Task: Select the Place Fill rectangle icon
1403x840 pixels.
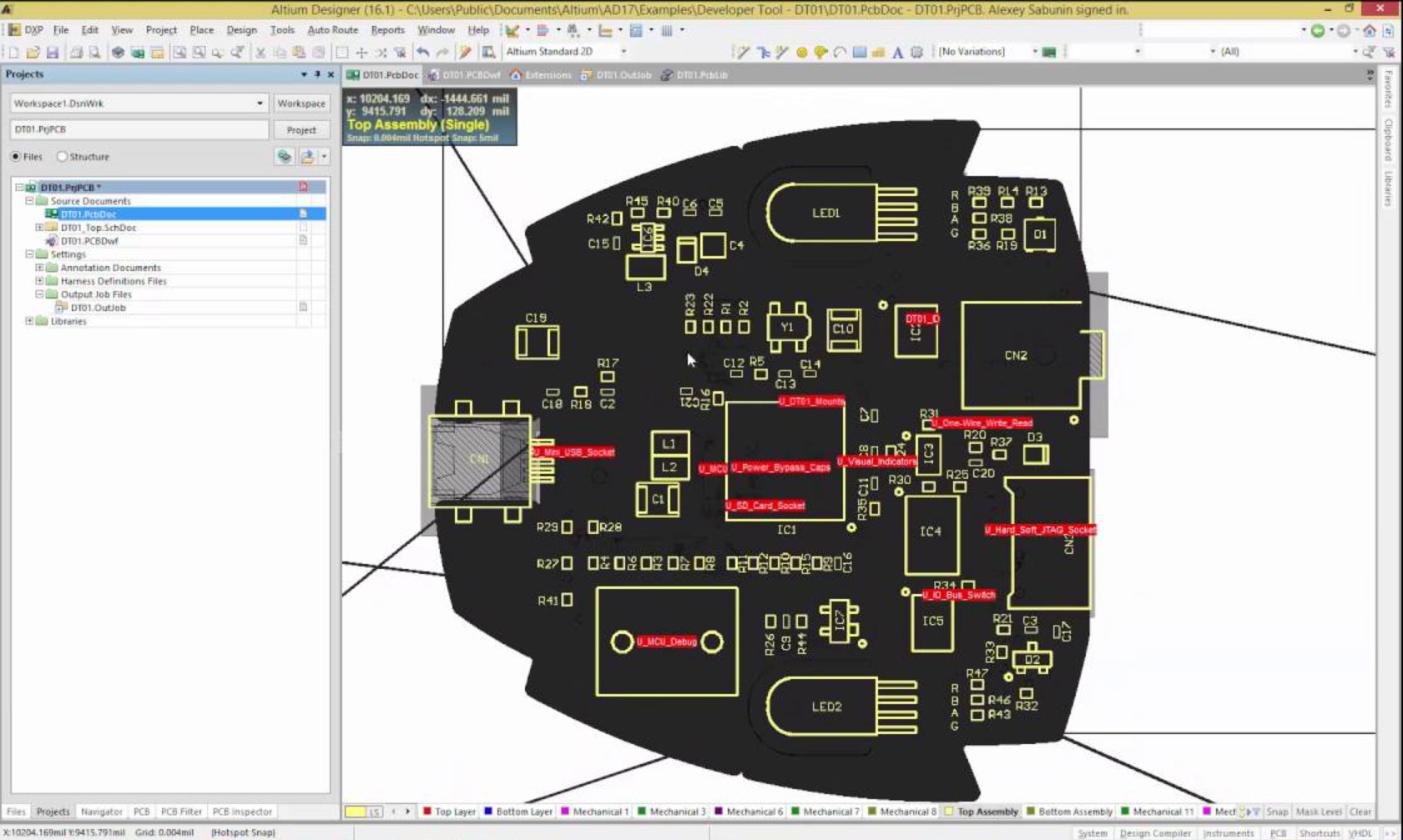Action: tap(859, 52)
